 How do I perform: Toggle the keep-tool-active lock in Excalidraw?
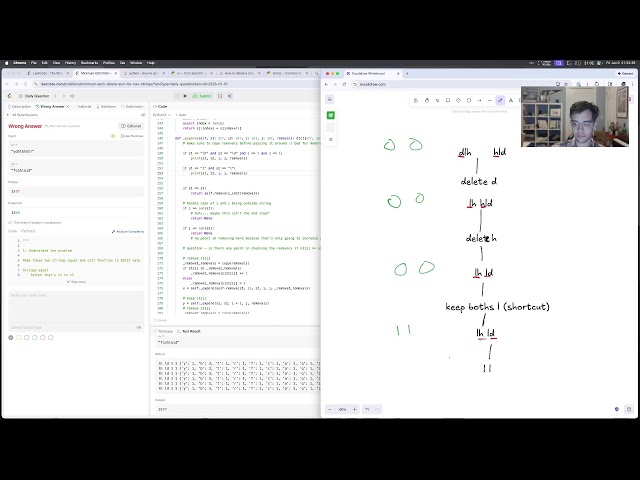pyautogui.click(x=416, y=100)
